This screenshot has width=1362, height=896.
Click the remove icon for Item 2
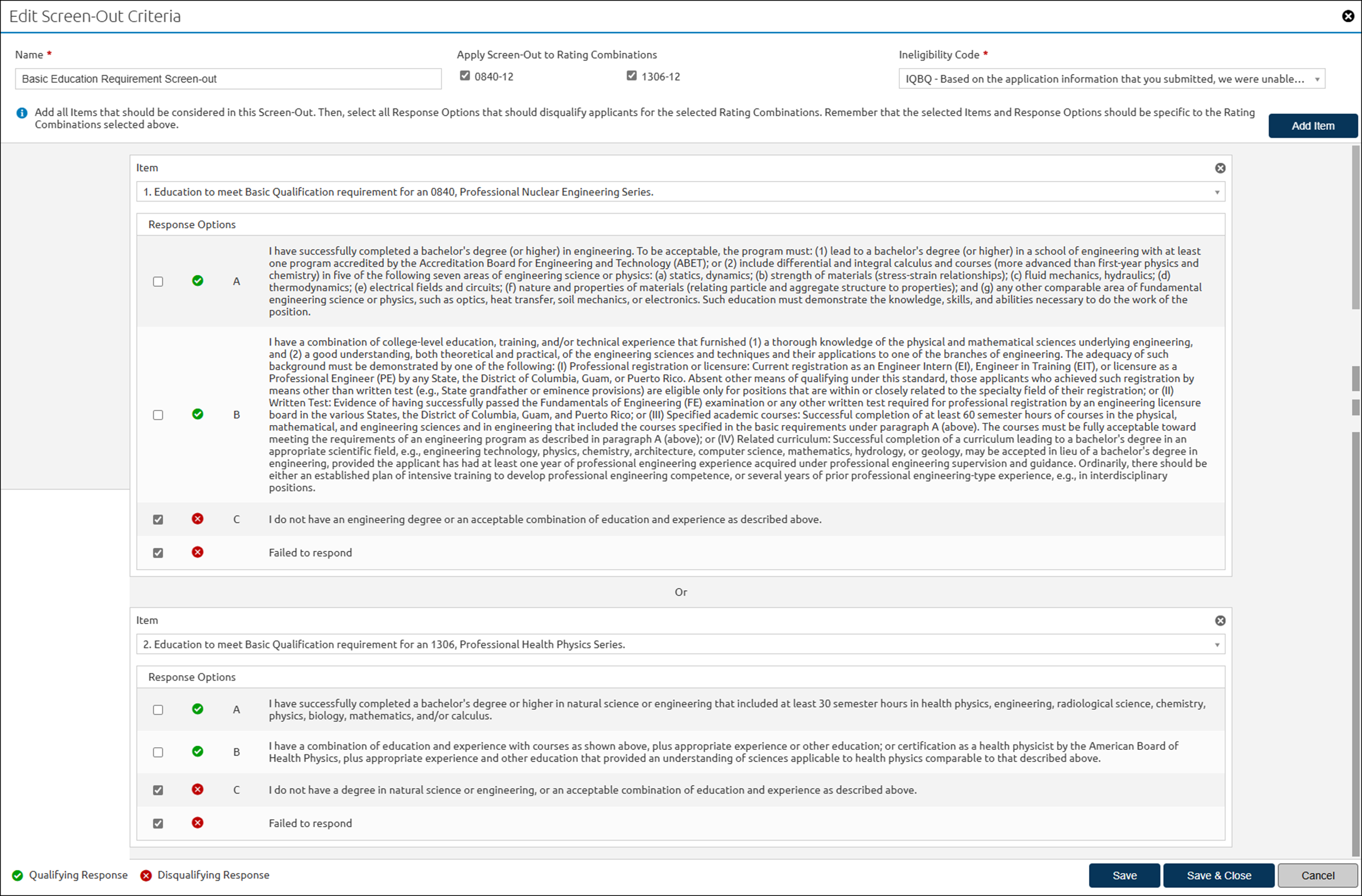click(x=1221, y=620)
